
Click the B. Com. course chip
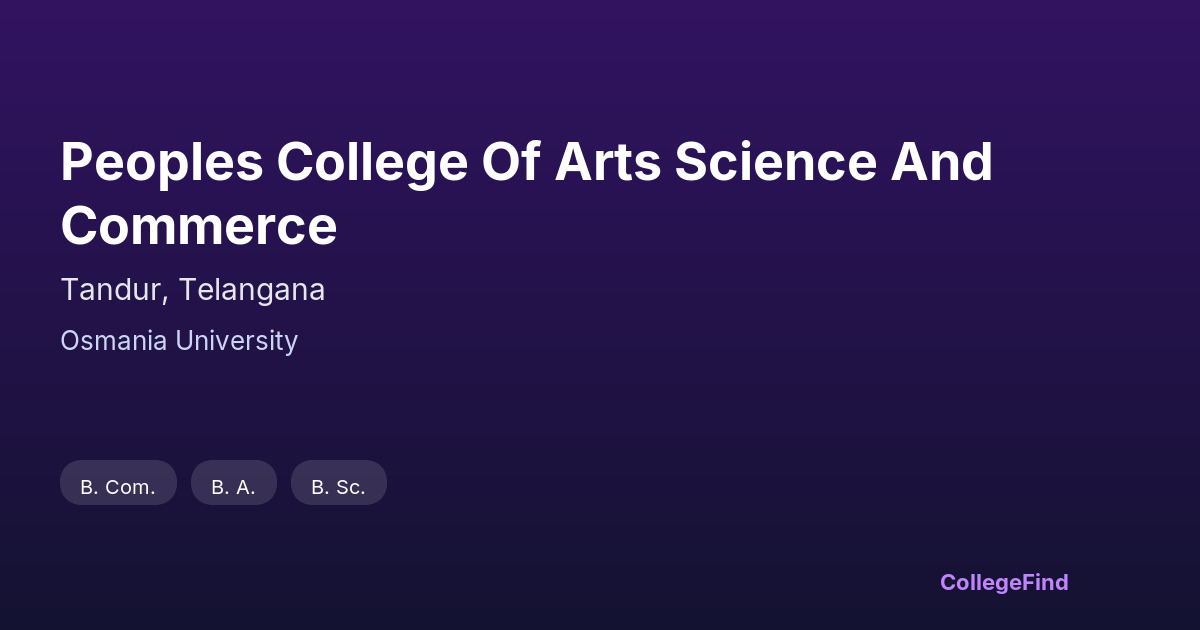(118, 484)
